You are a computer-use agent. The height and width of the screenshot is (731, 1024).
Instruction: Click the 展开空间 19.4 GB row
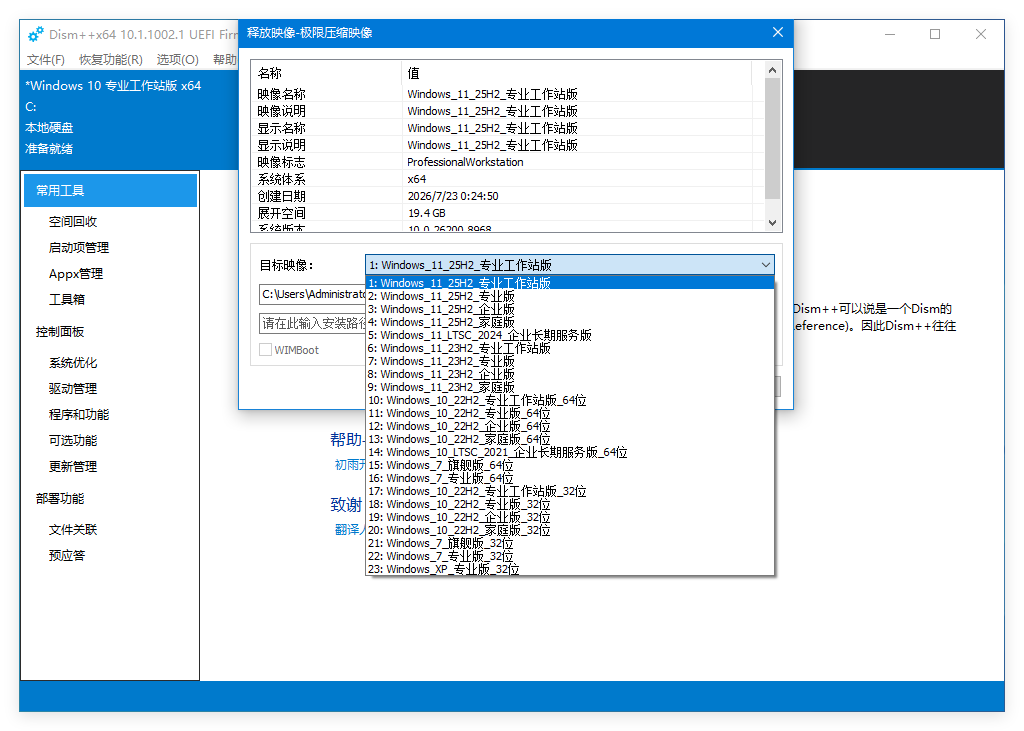coord(507,213)
